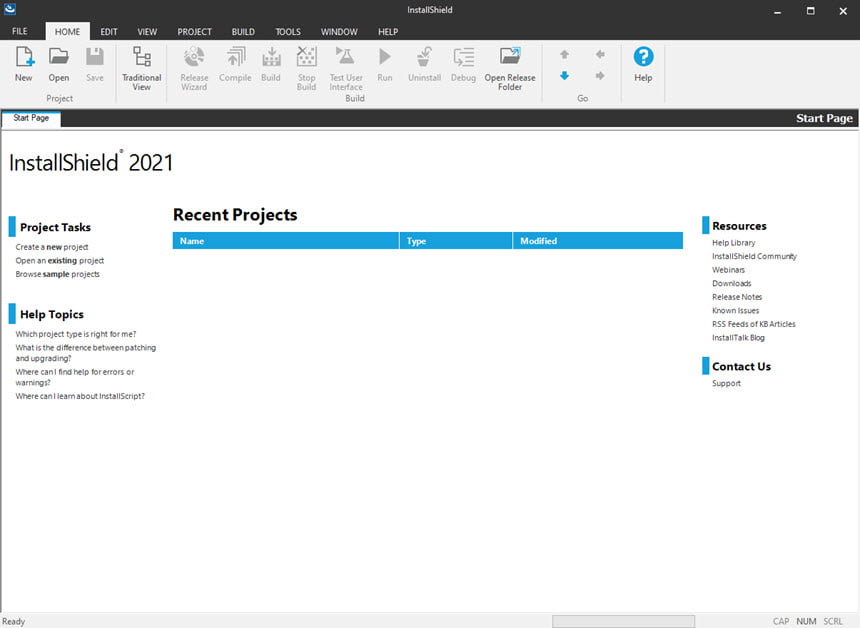
Task: Sort recent projects by Type column
Action: coord(456,241)
